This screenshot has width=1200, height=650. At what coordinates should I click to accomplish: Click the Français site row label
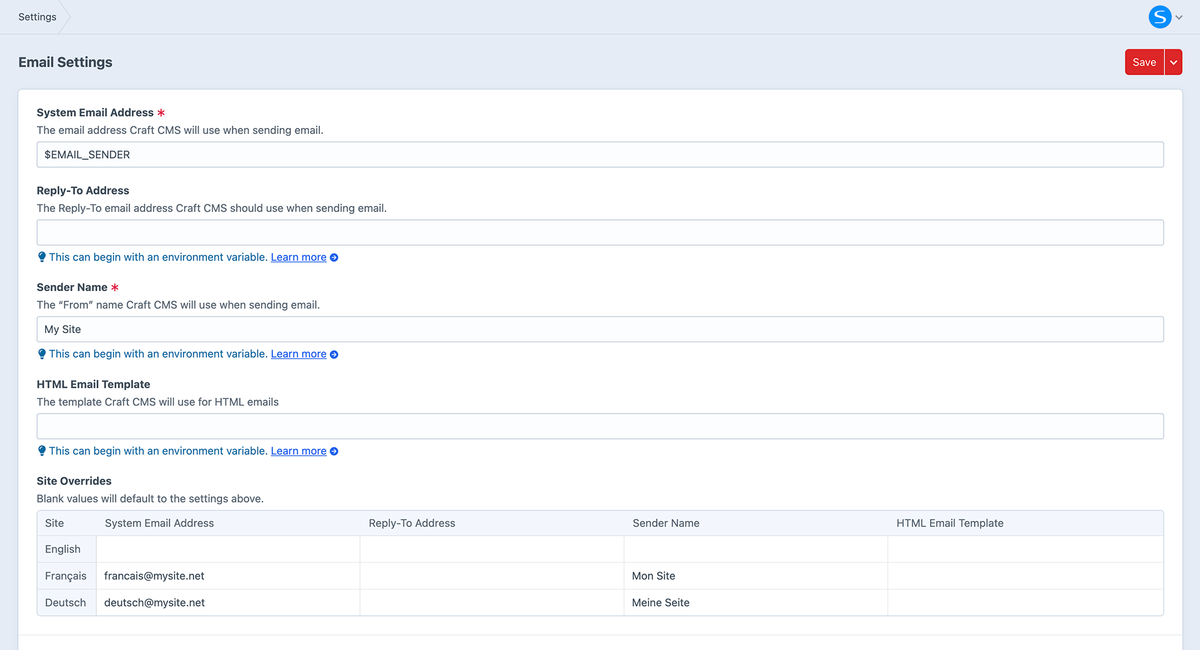pos(66,576)
